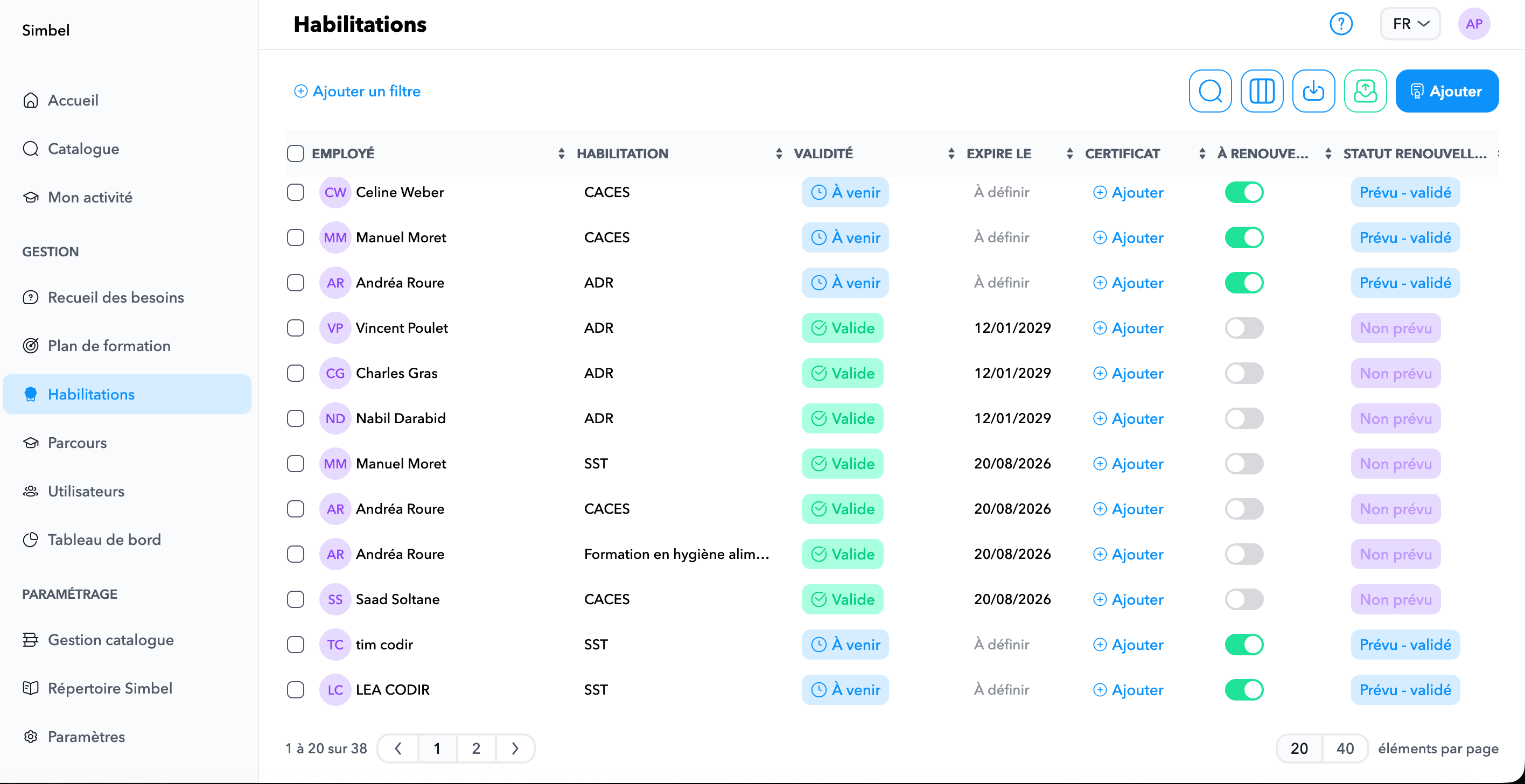
Task: Open the help question mark icon
Action: point(1341,24)
